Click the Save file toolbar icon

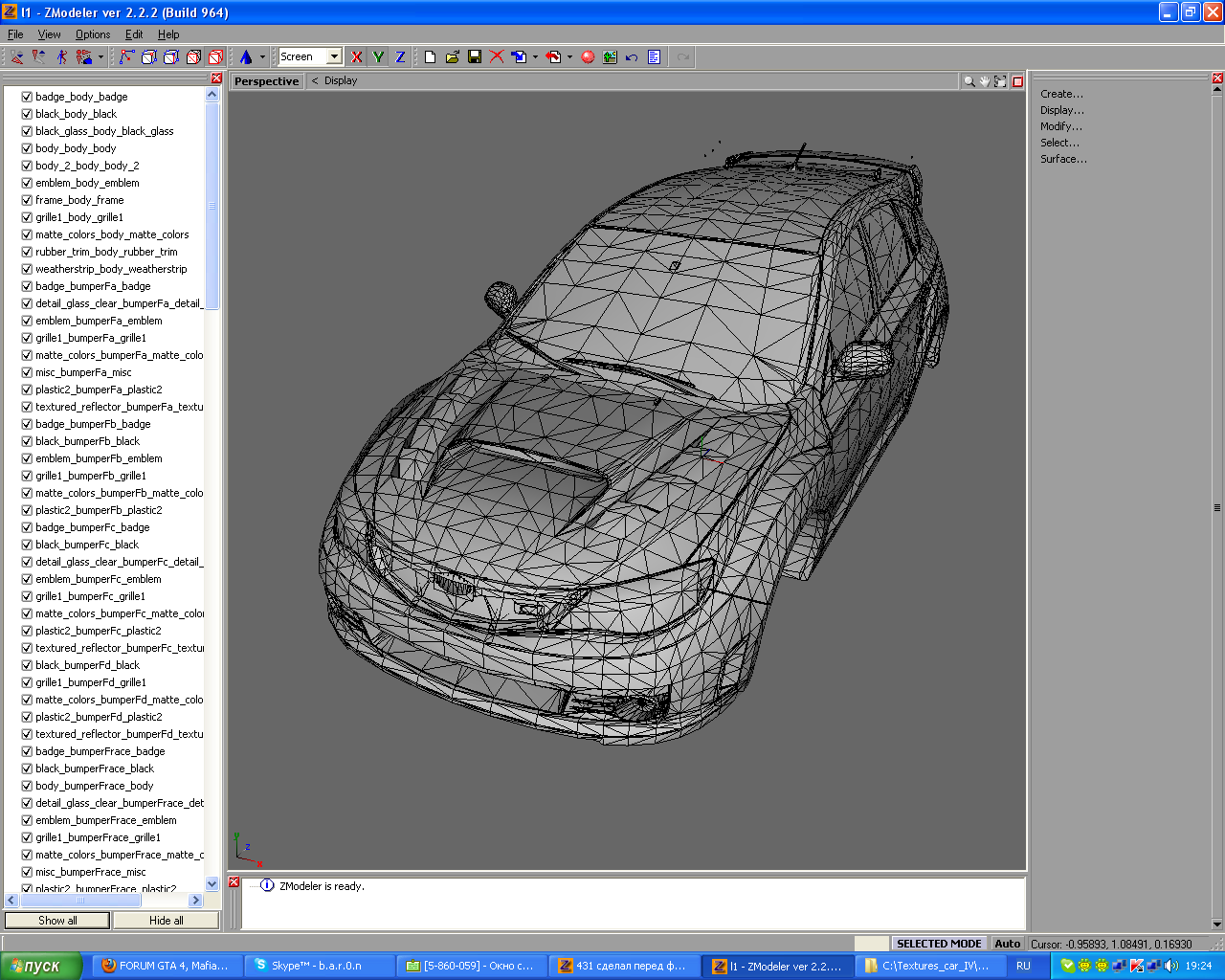(475, 57)
